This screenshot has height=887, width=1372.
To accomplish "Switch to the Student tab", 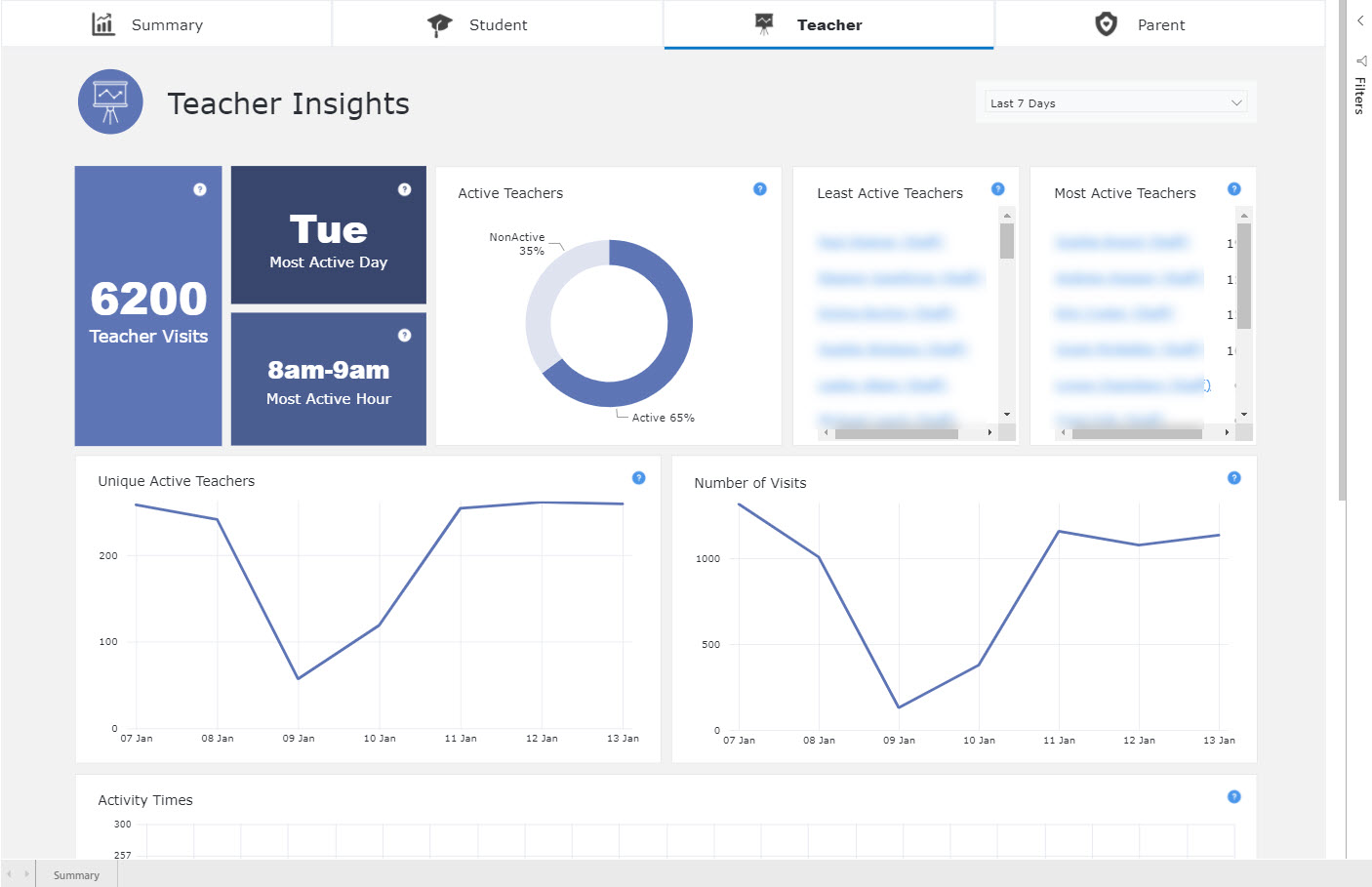I will pyautogui.click(x=497, y=24).
